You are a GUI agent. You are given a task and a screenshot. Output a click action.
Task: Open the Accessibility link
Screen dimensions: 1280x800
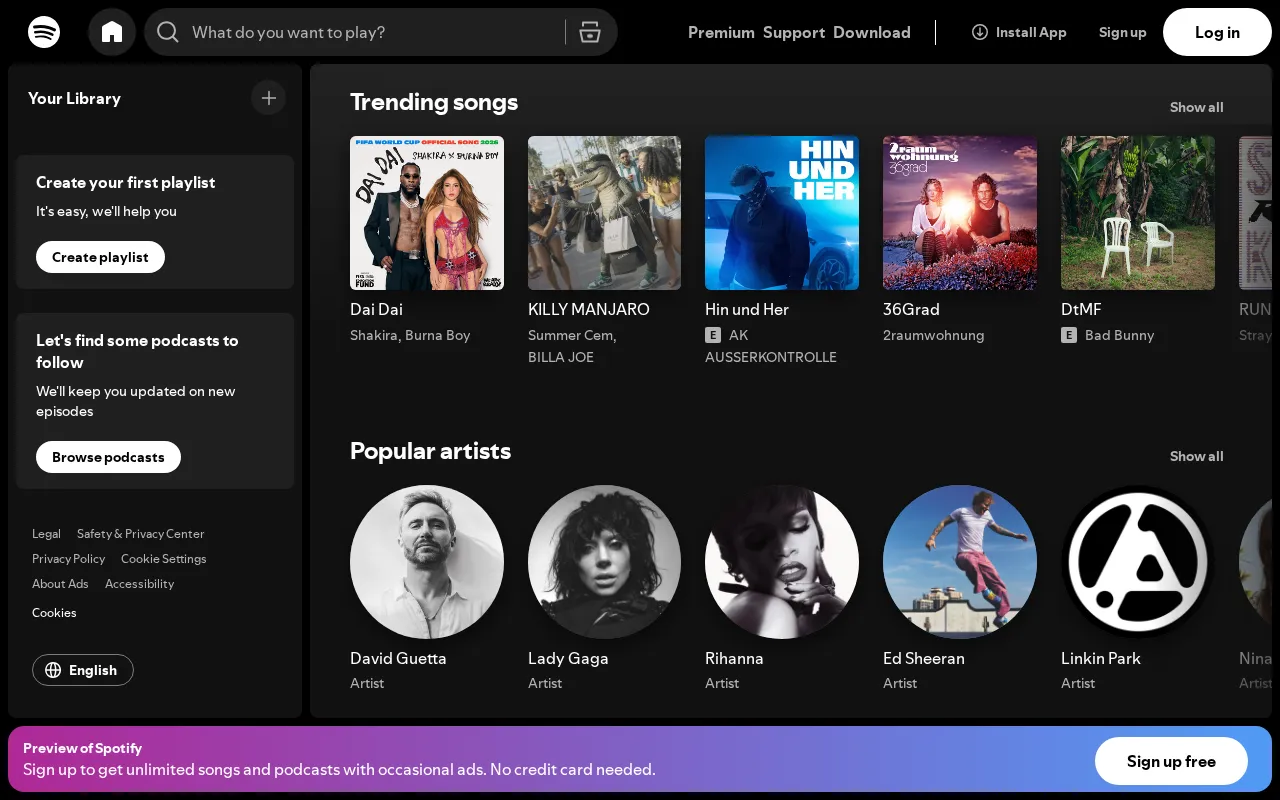pos(139,584)
